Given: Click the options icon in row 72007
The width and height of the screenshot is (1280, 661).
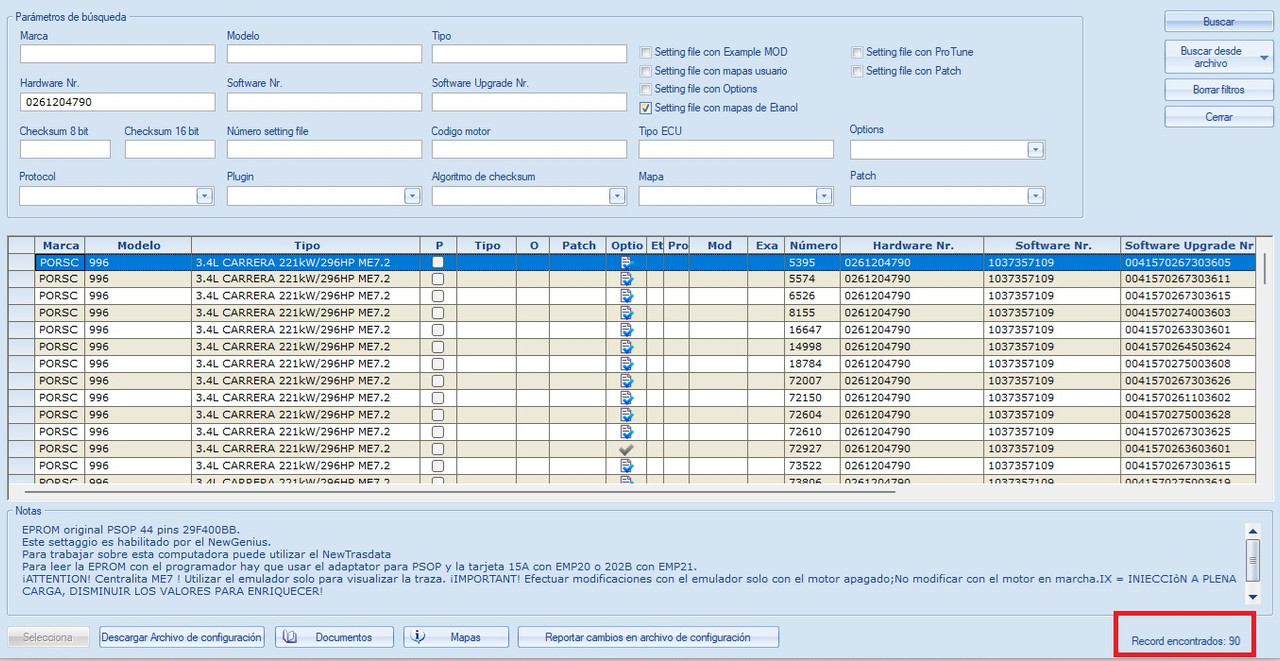Looking at the screenshot, I should (627, 381).
